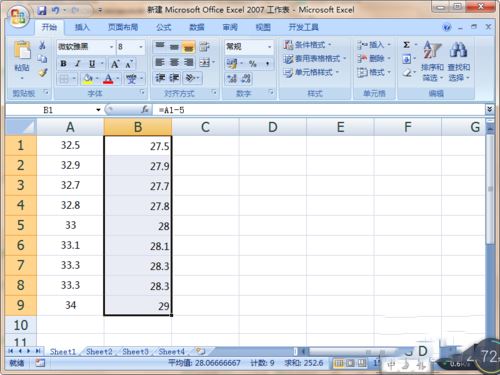This screenshot has width=500, height=375.
Task: Undo last action in Quick Access toolbar
Action: pos(55,11)
